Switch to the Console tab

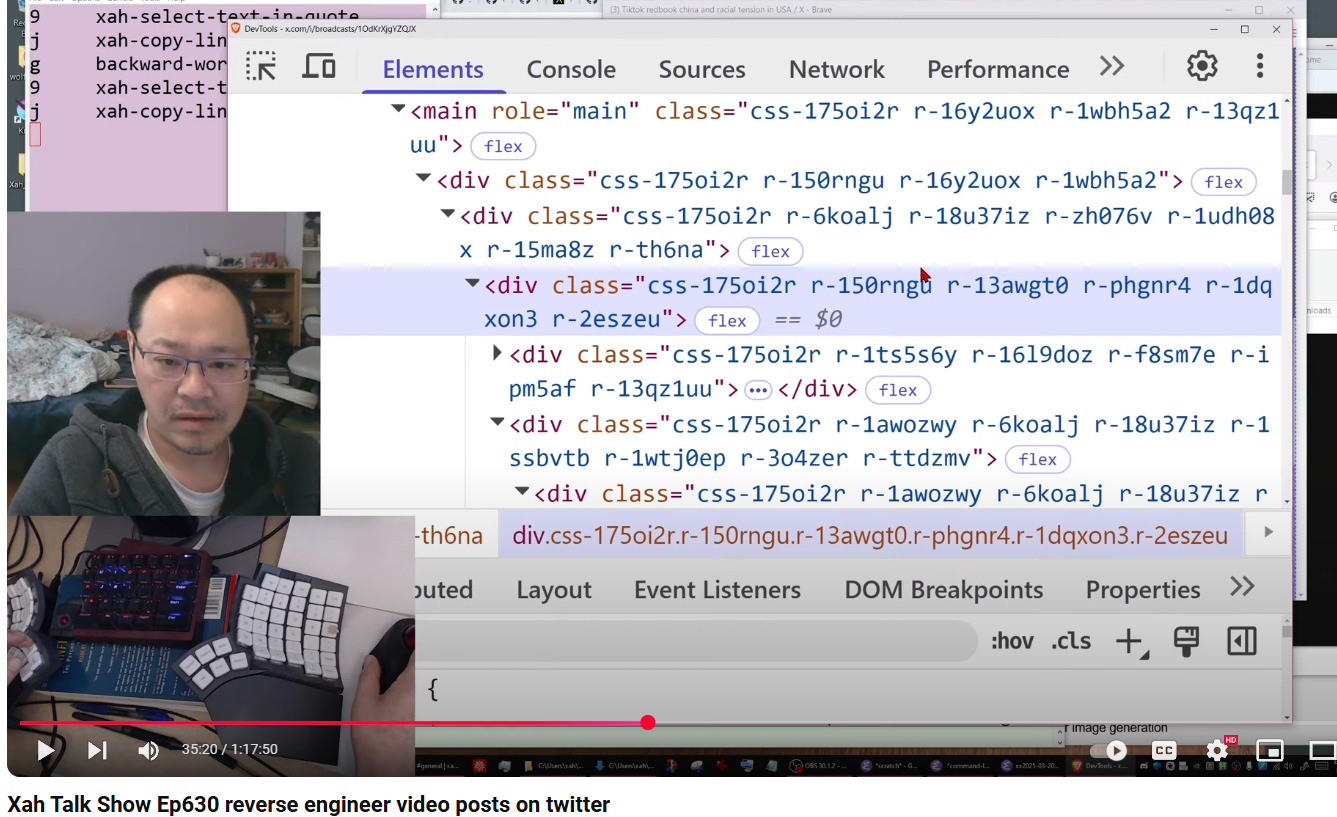571,69
